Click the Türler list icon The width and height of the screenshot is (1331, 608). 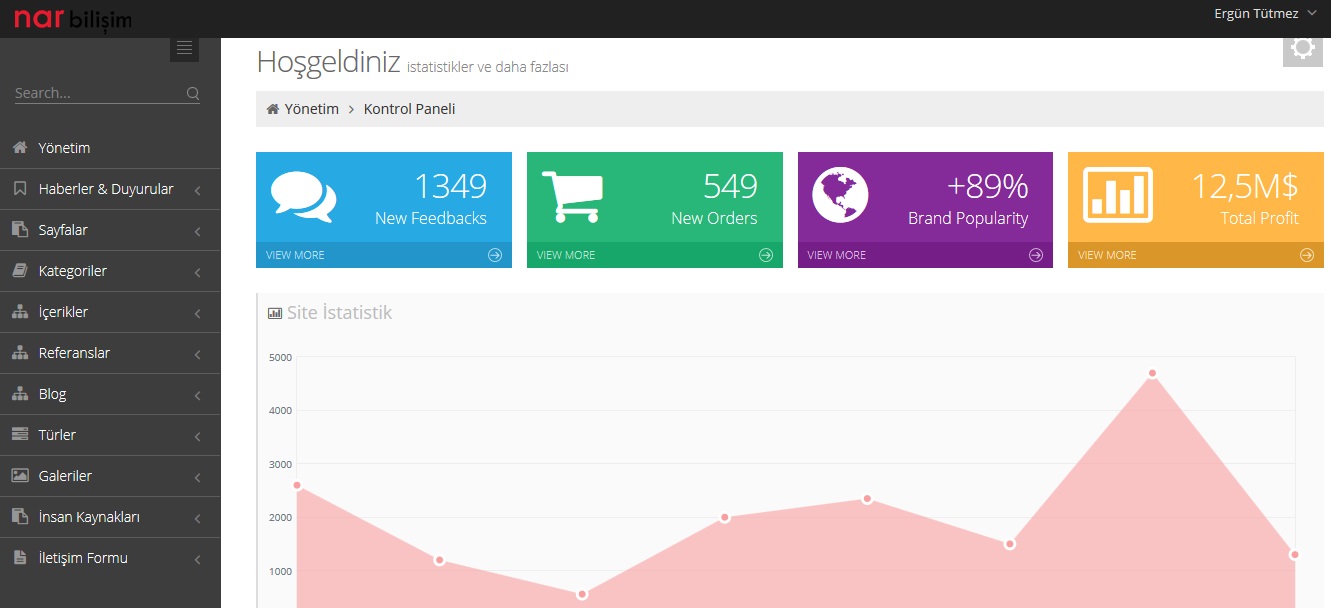pos(19,435)
